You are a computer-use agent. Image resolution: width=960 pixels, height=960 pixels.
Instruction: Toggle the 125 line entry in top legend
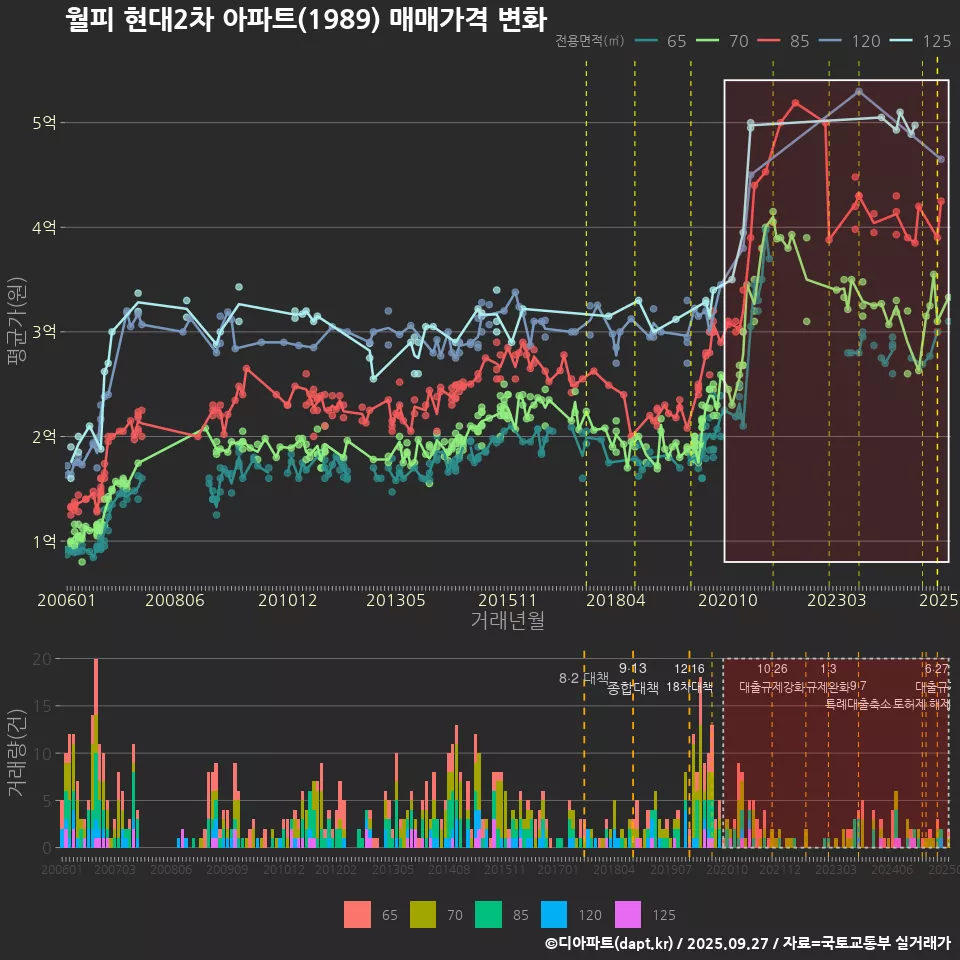(920, 41)
